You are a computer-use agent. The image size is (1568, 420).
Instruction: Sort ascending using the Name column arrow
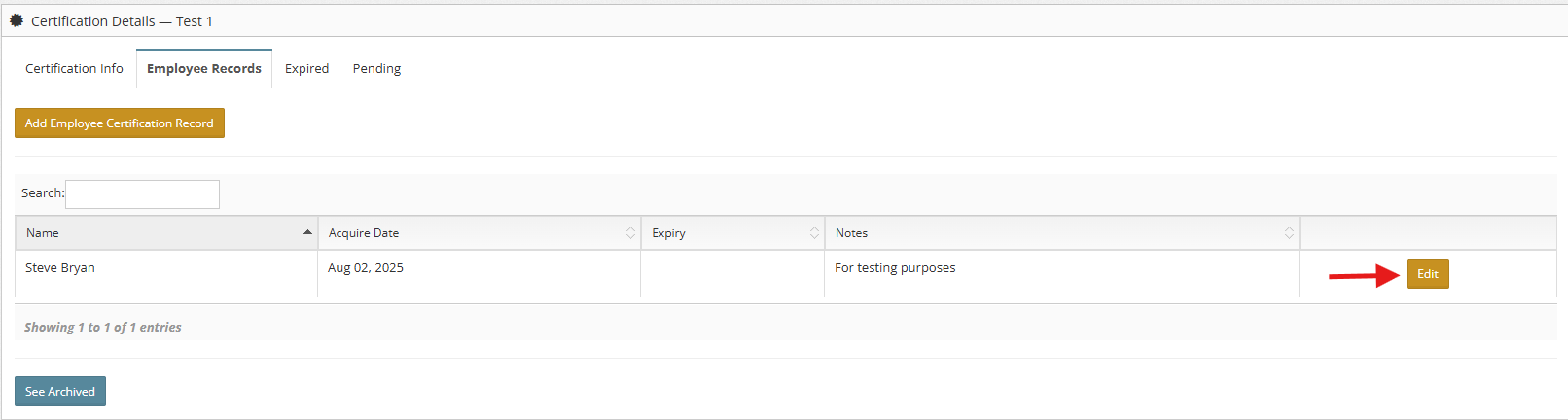point(307,232)
